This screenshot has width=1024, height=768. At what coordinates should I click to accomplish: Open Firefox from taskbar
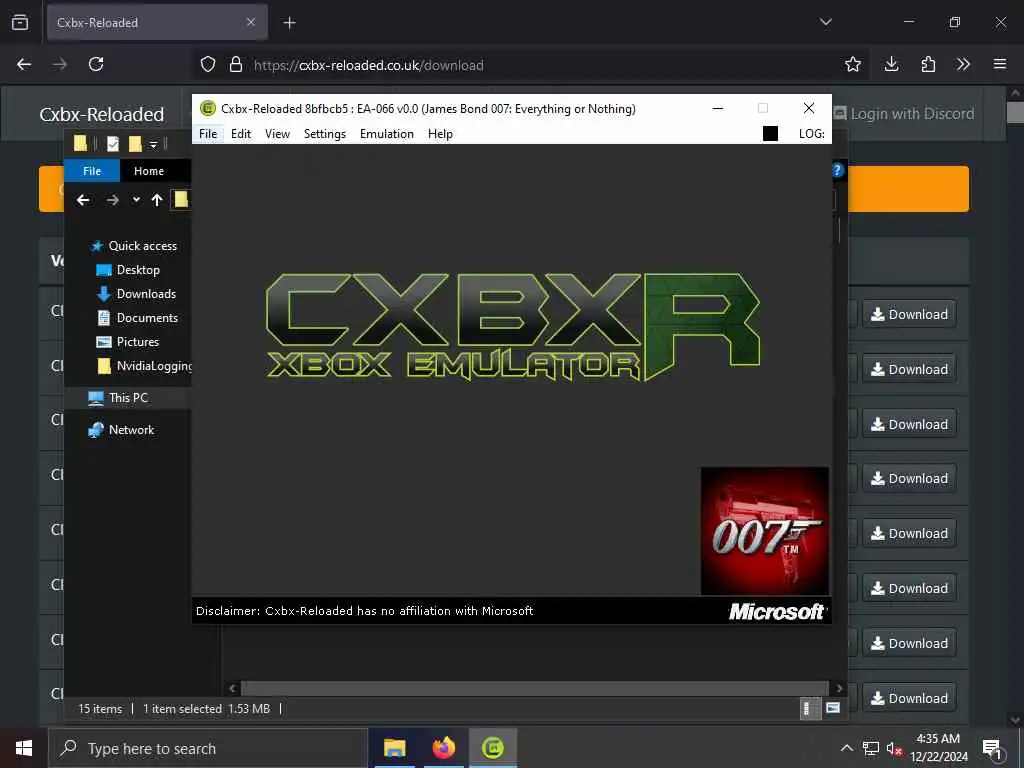(x=443, y=748)
